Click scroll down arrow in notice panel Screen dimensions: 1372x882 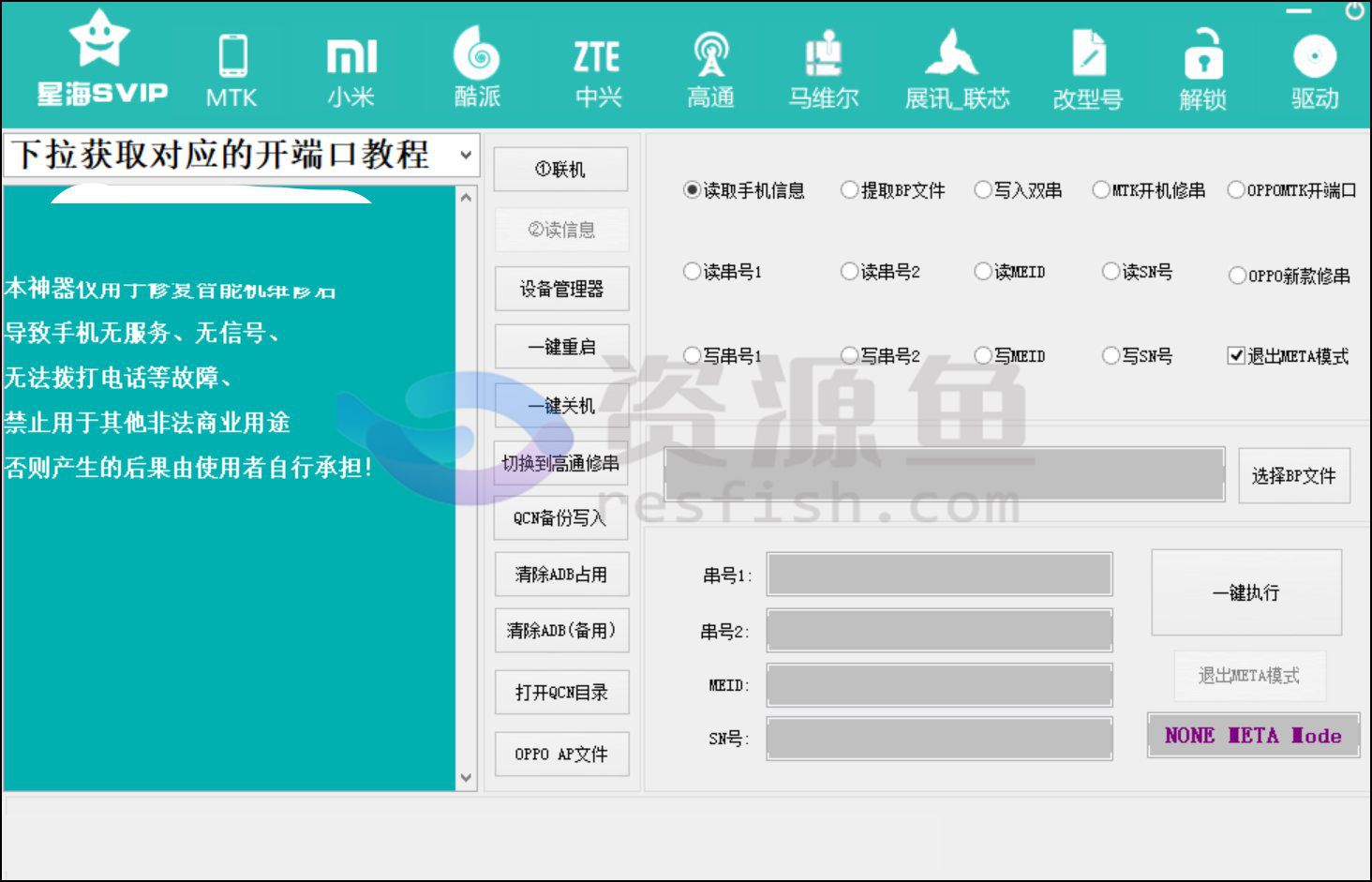467,778
